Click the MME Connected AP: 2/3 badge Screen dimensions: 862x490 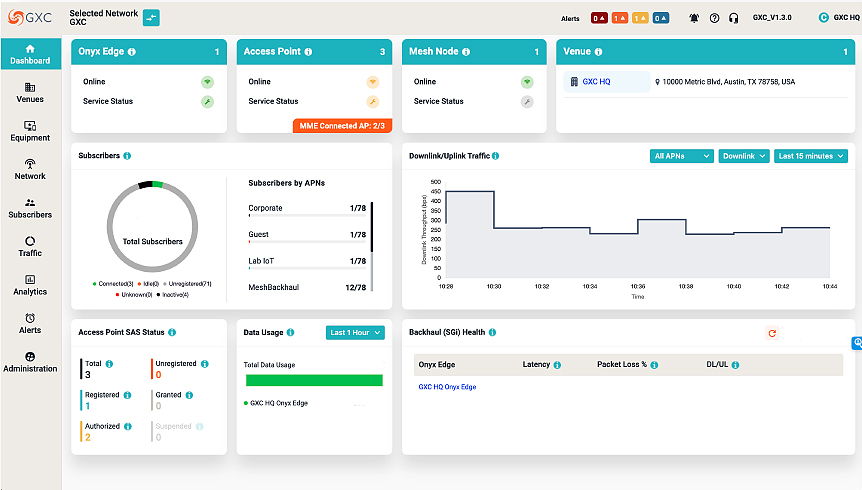coord(342,125)
